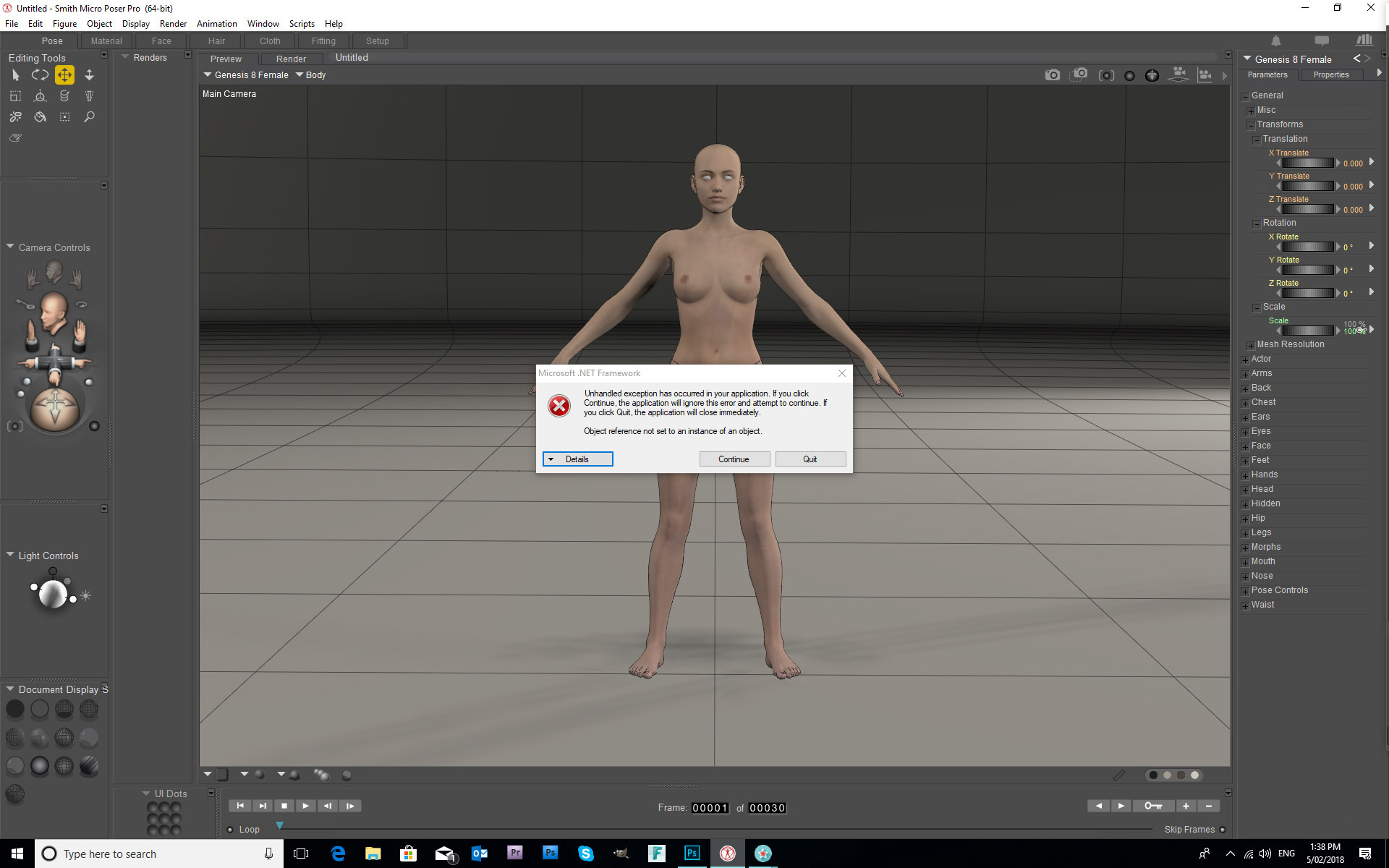Collapse the General parameter group
Viewport: 1389px width, 868px height.
(1245, 96)
